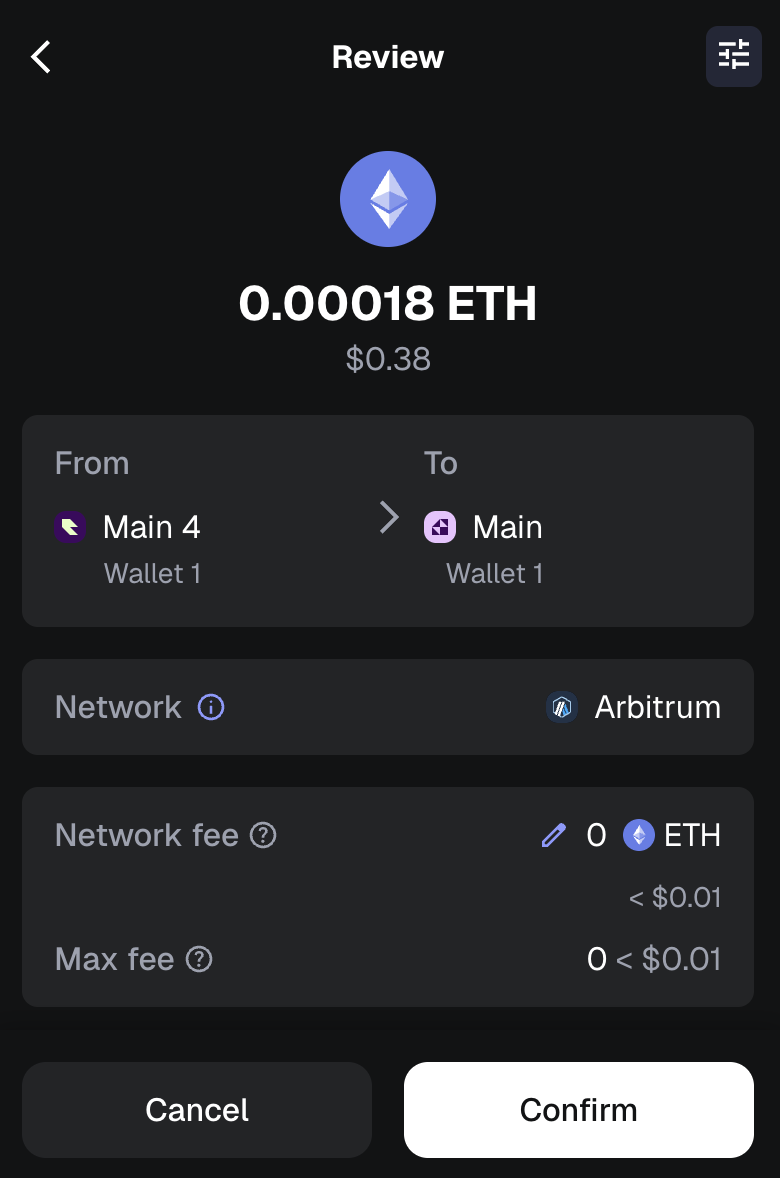Open Network fee help question mark
The image size is (780, 1178).
click(263, 835)
